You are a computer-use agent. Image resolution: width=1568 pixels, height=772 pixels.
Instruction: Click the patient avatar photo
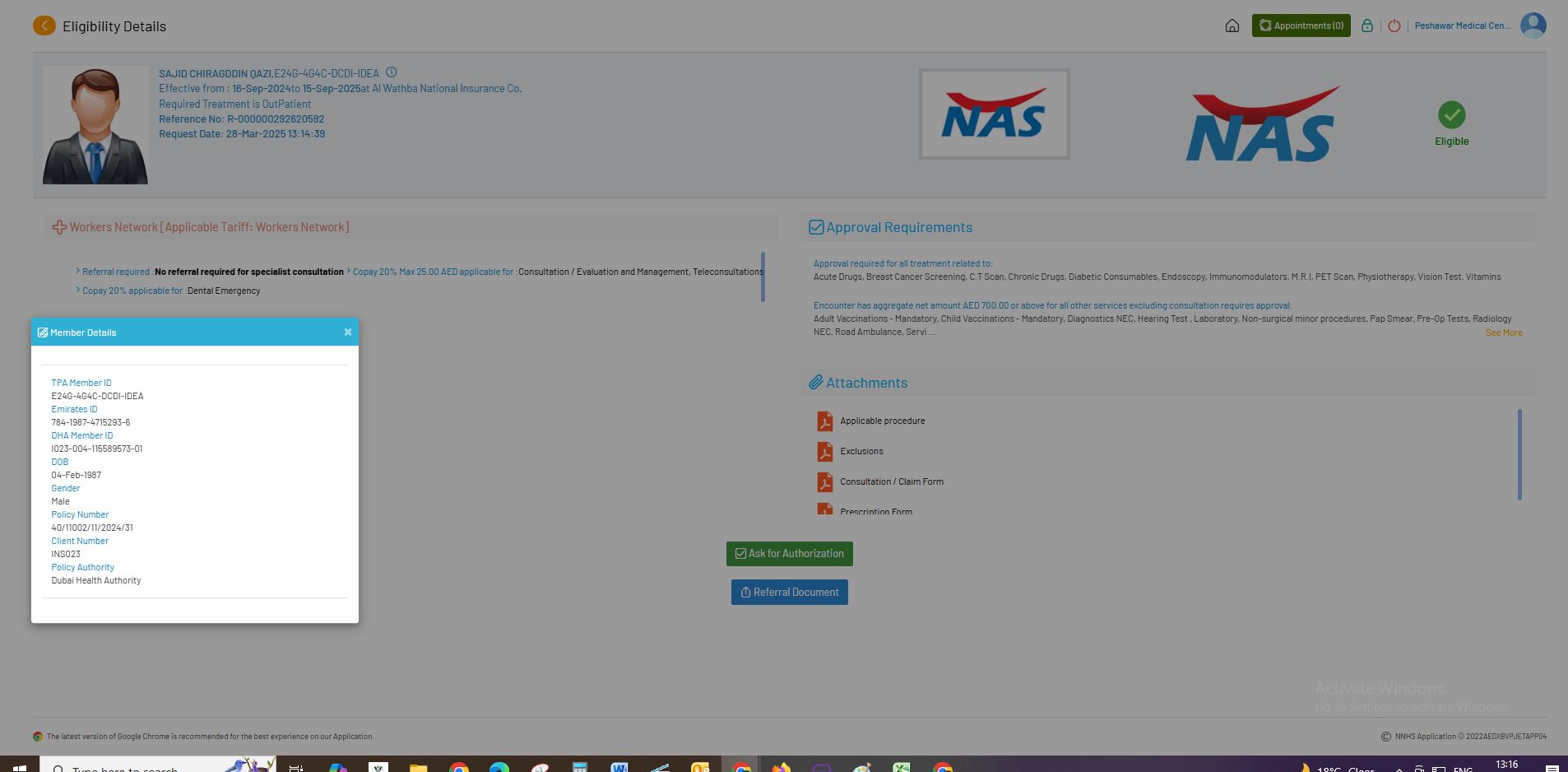point(95,125)
